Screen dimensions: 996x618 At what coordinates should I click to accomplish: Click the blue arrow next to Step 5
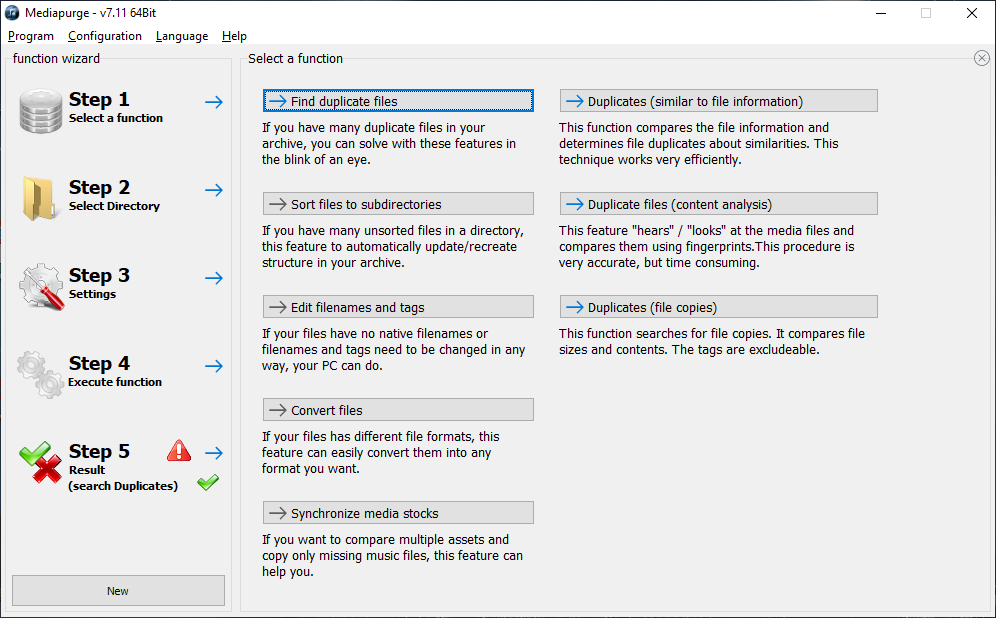coord(214,453)
